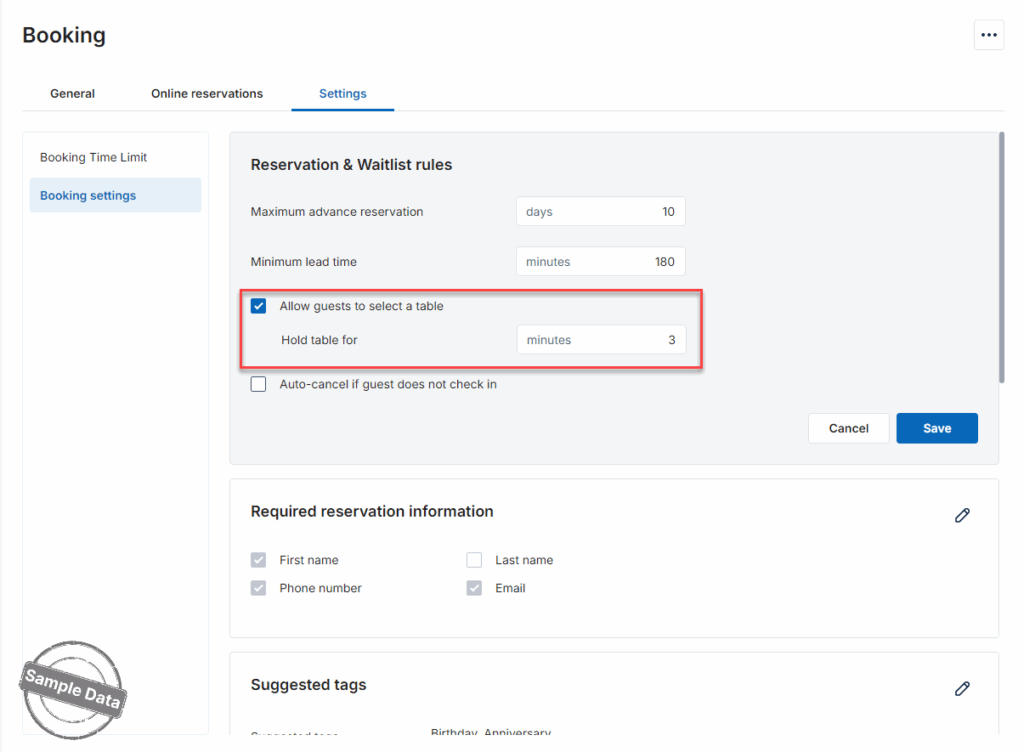The height and width of the screenshot is (752, 1024).
Task: Uncheck Allow guests to select a table
Action: 259,306
